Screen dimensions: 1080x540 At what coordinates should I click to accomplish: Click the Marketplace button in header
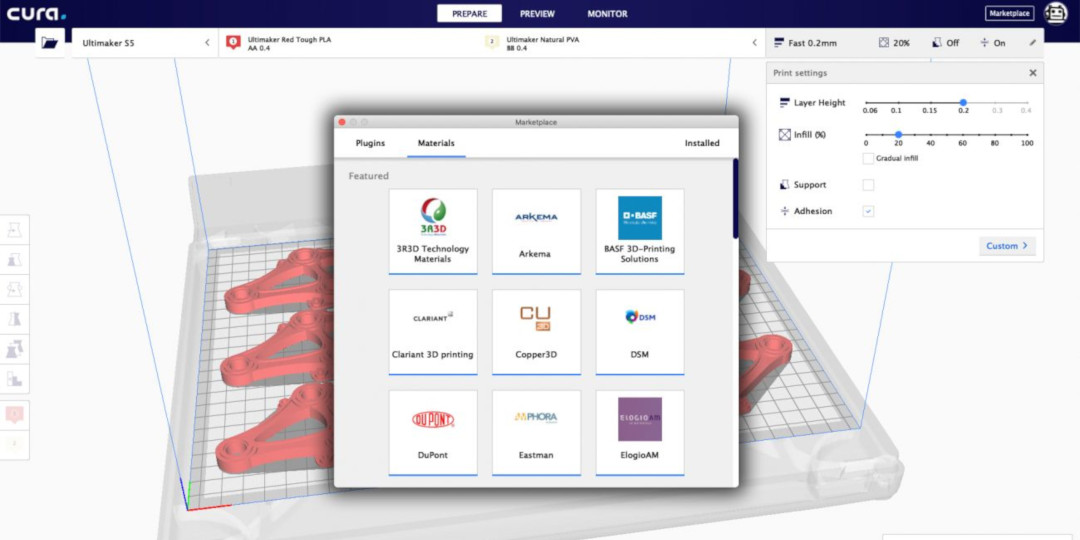(1009, 13)
